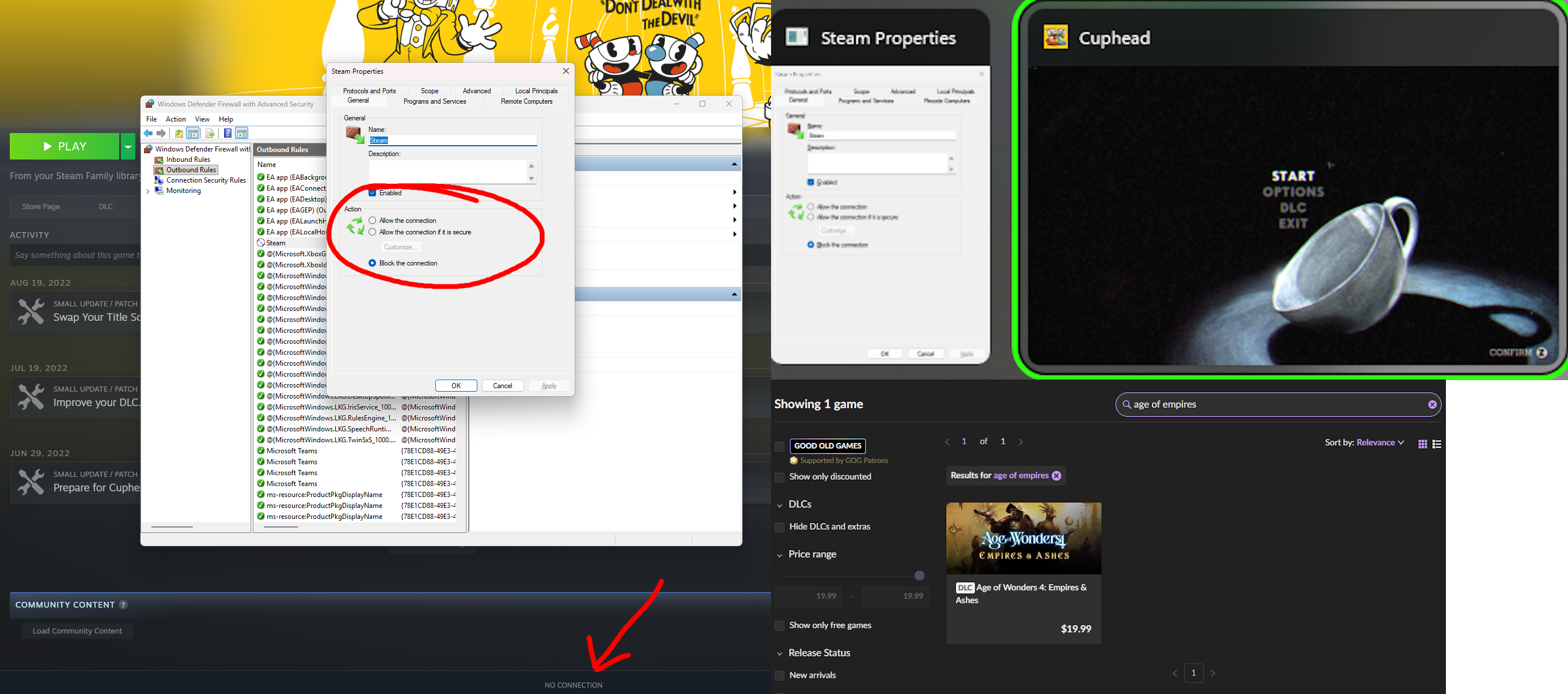Click the magnifier icon in GOG search

1127,404
